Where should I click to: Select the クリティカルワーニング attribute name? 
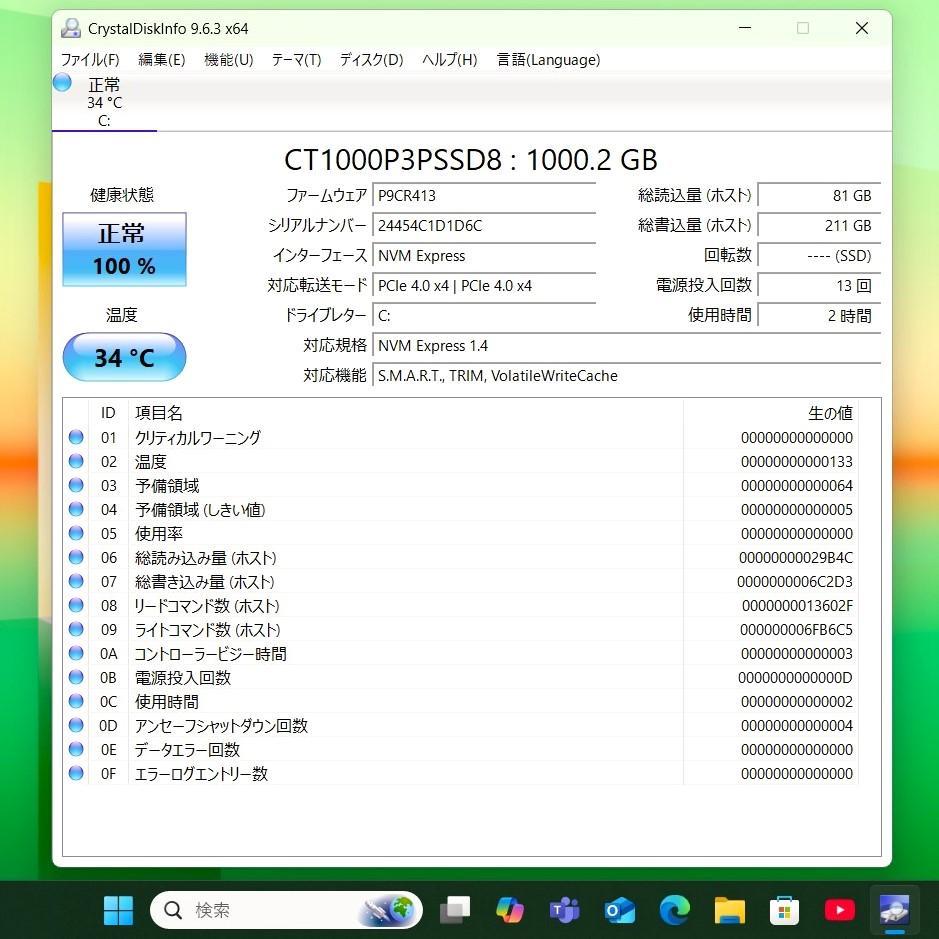tap(198, 438)
